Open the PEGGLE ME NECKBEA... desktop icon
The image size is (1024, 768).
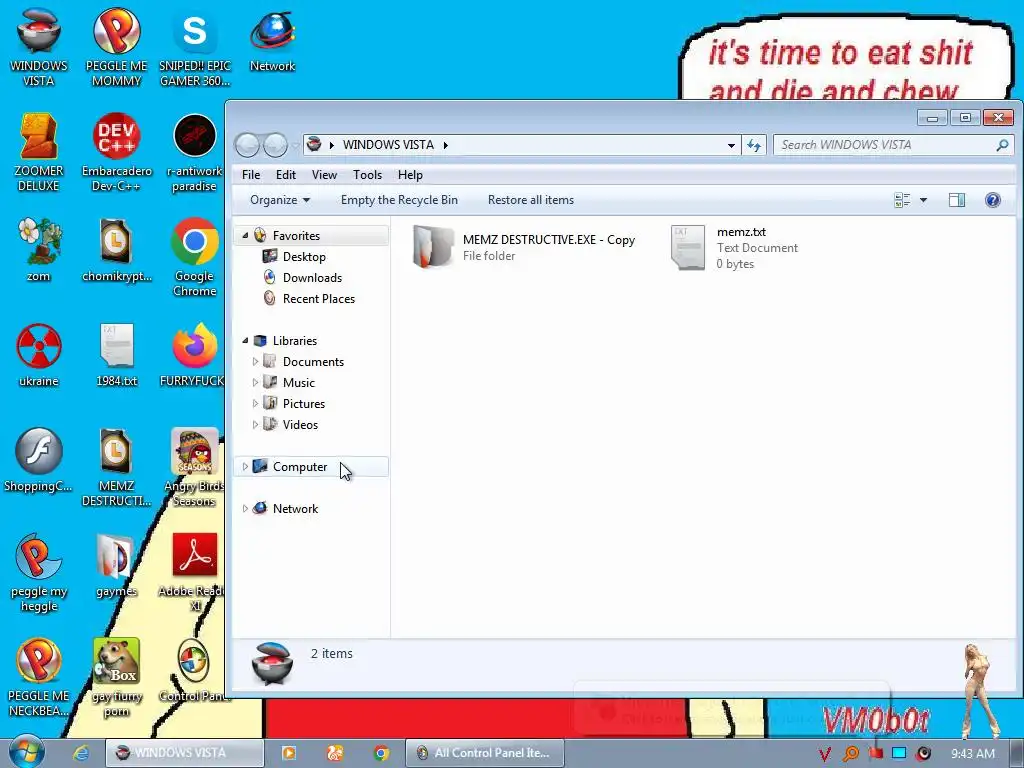(39, 678)
